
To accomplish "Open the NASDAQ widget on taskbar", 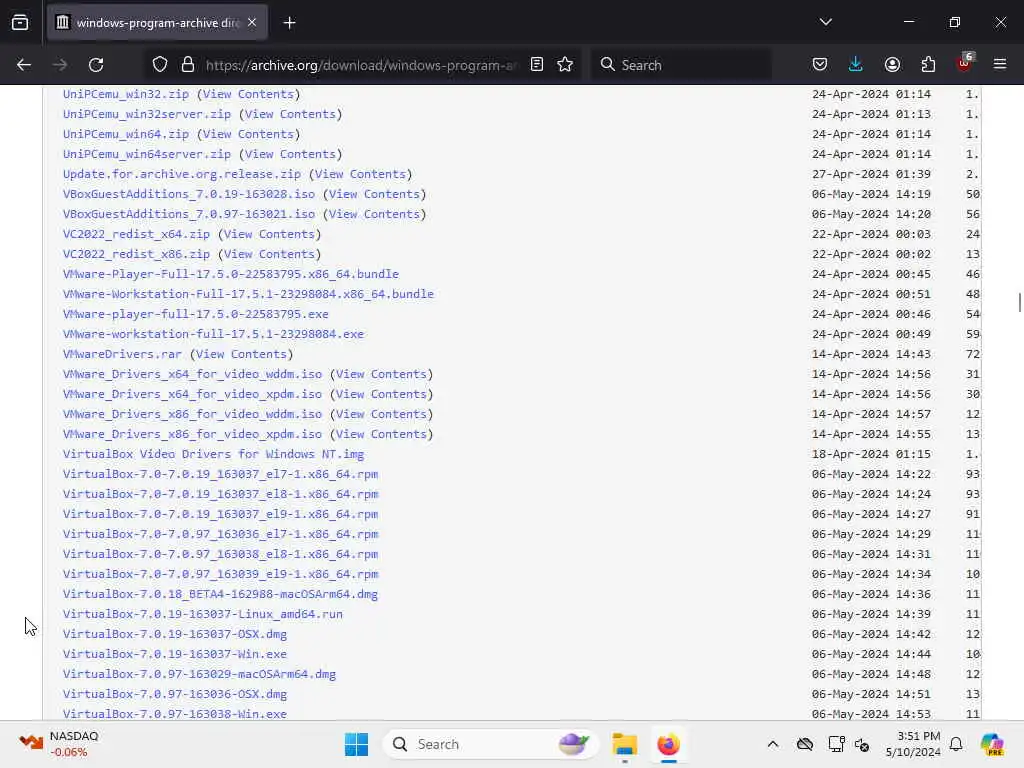I will (59, 744).
